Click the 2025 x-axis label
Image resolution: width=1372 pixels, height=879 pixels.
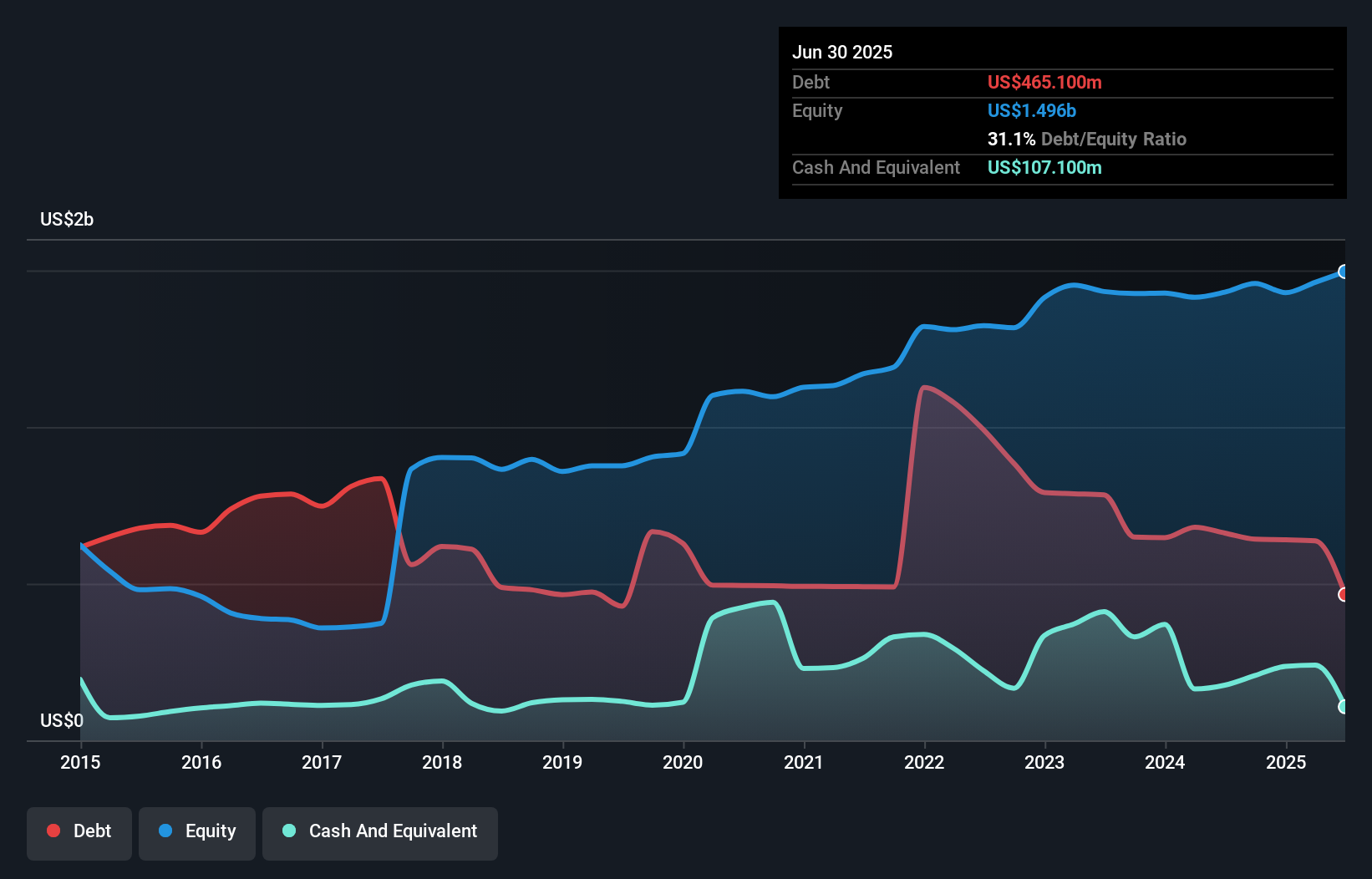pos(1286,762)
